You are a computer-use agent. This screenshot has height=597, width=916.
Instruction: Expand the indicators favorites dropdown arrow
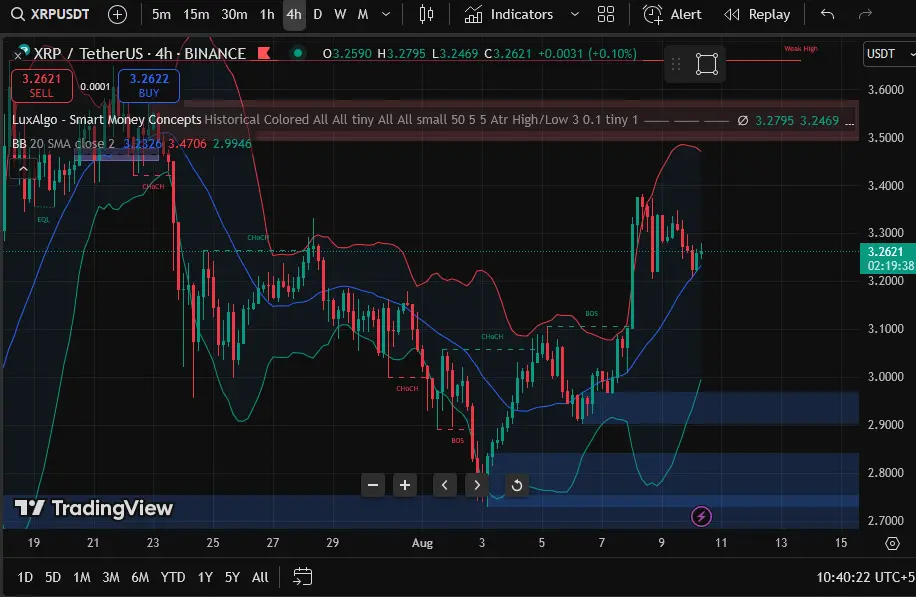tap(575, 15)
